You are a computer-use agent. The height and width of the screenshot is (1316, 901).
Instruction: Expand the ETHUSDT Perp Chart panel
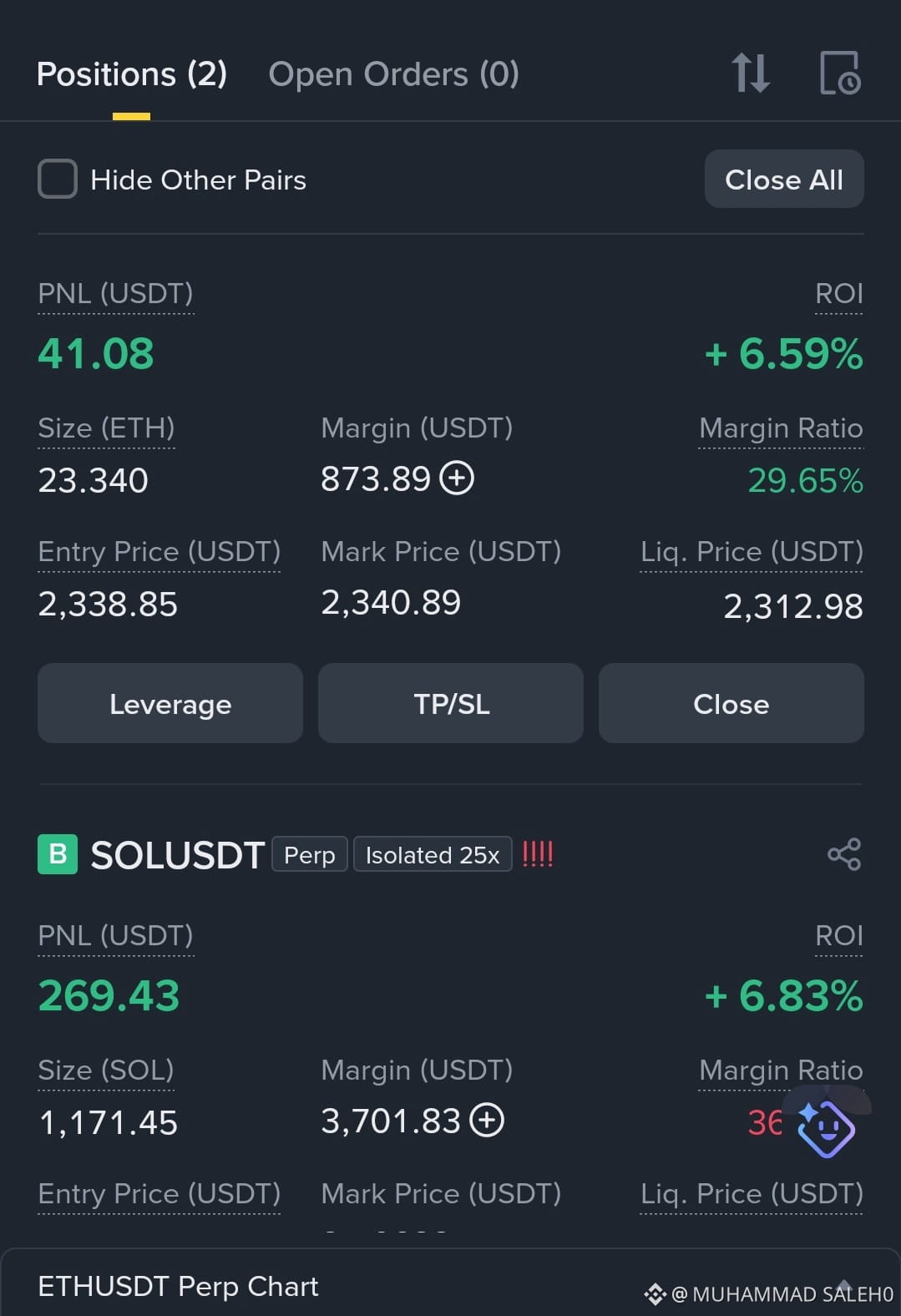click(x=451, y=1284)
